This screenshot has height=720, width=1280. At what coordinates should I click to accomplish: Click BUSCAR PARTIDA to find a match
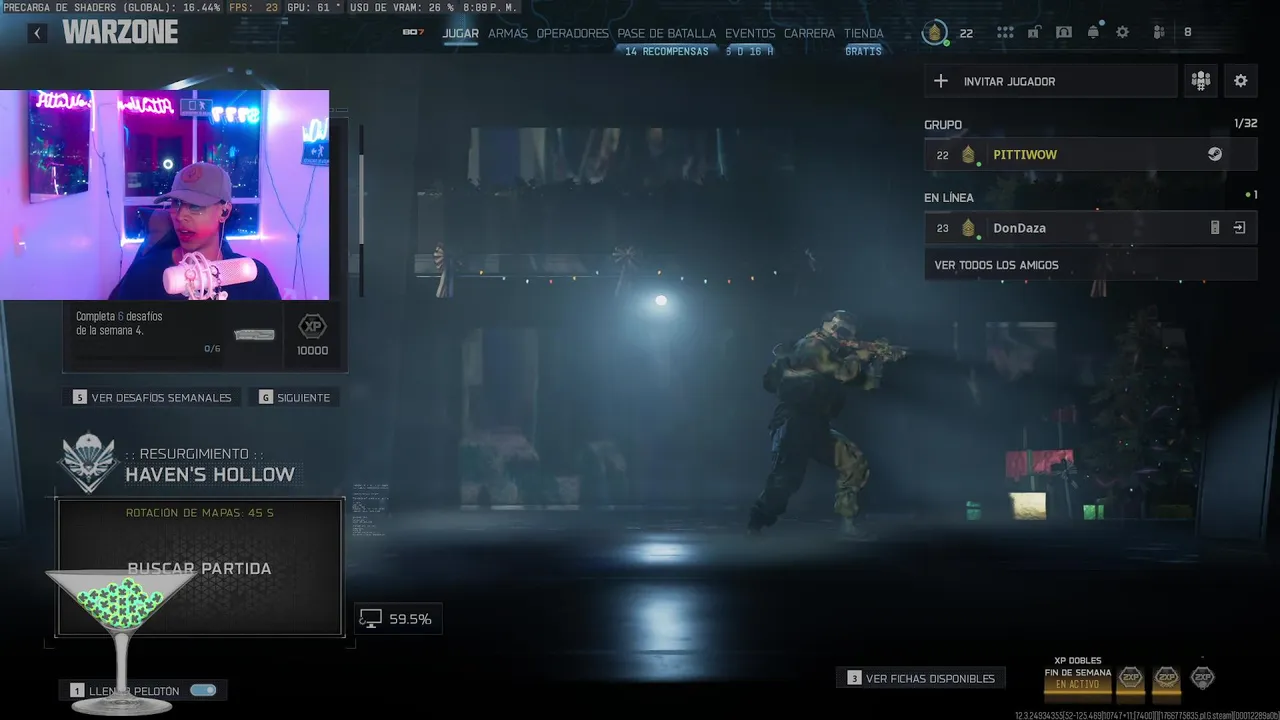[x=200, y=567]
